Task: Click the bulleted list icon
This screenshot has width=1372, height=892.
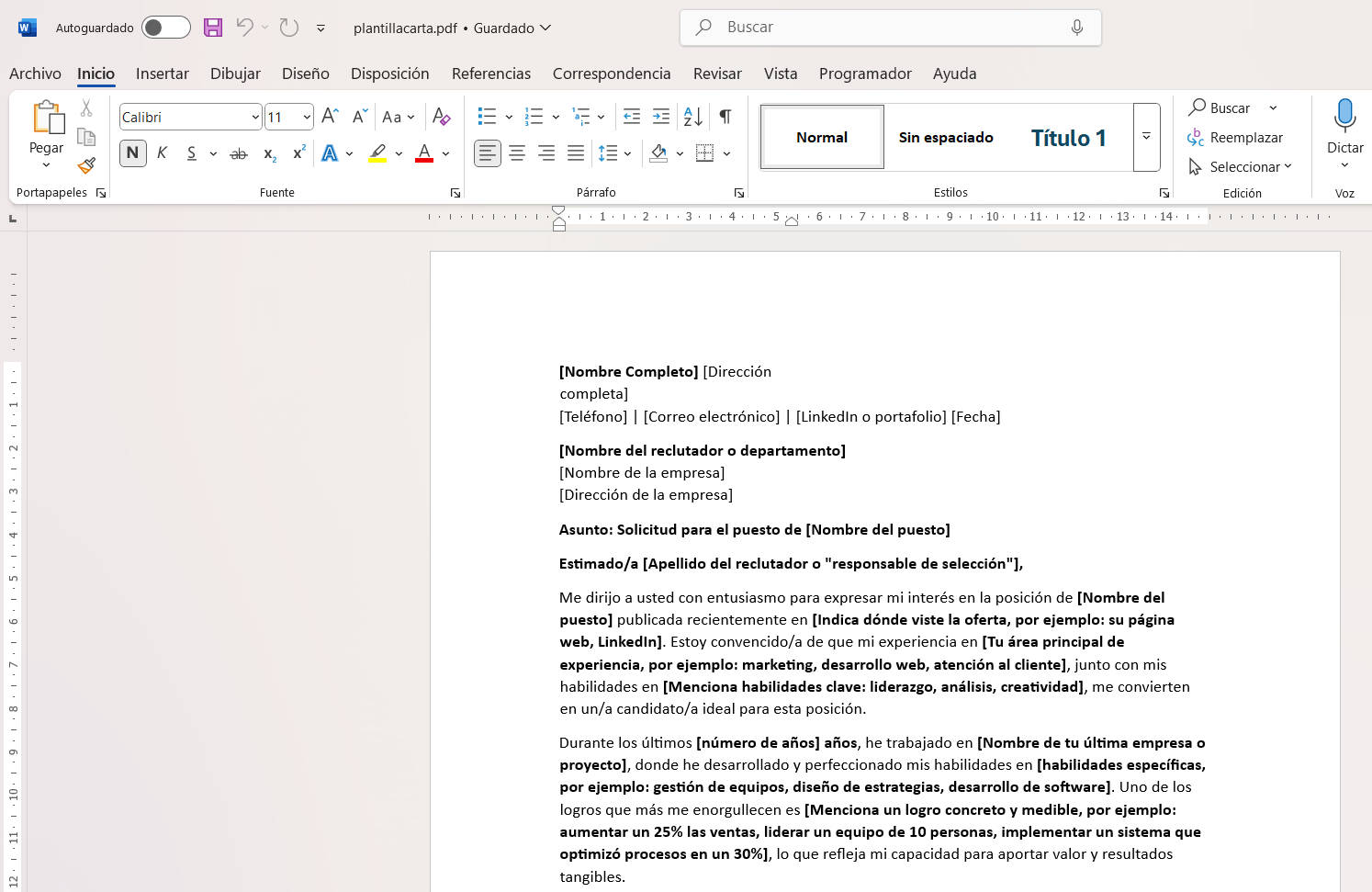Action: pos(487,117)
